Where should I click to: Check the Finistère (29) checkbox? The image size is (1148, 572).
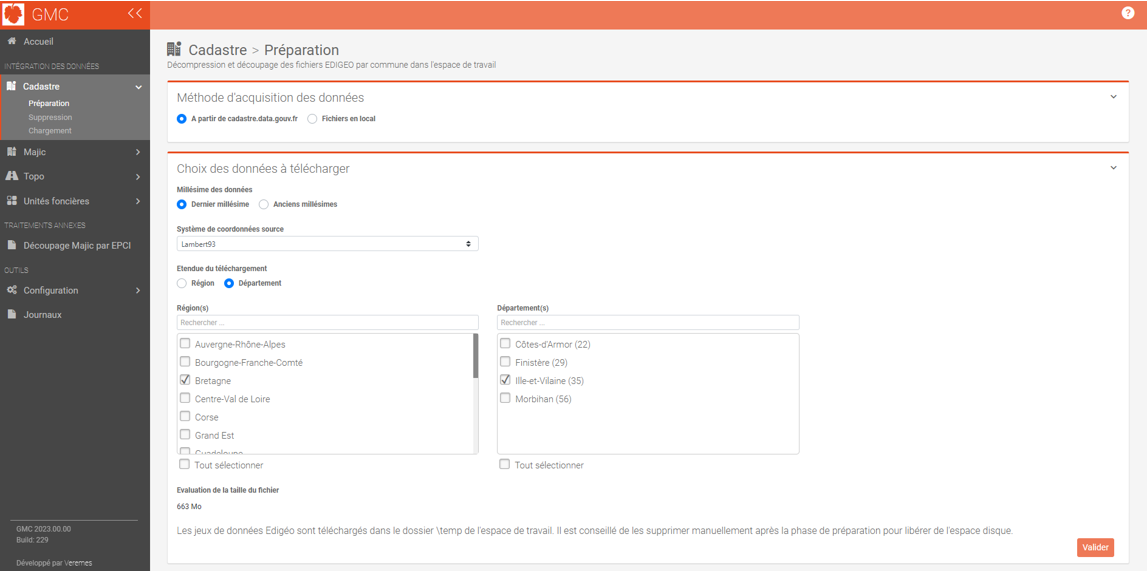505,362
